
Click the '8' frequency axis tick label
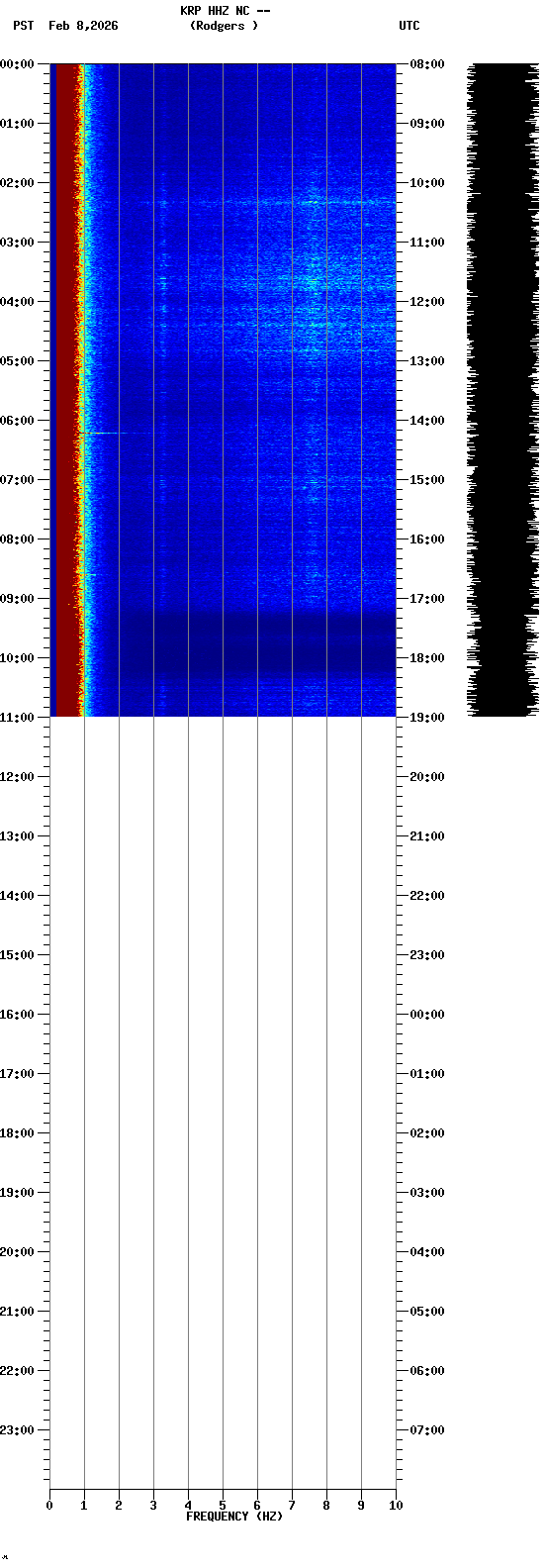tap(326, 1506)
